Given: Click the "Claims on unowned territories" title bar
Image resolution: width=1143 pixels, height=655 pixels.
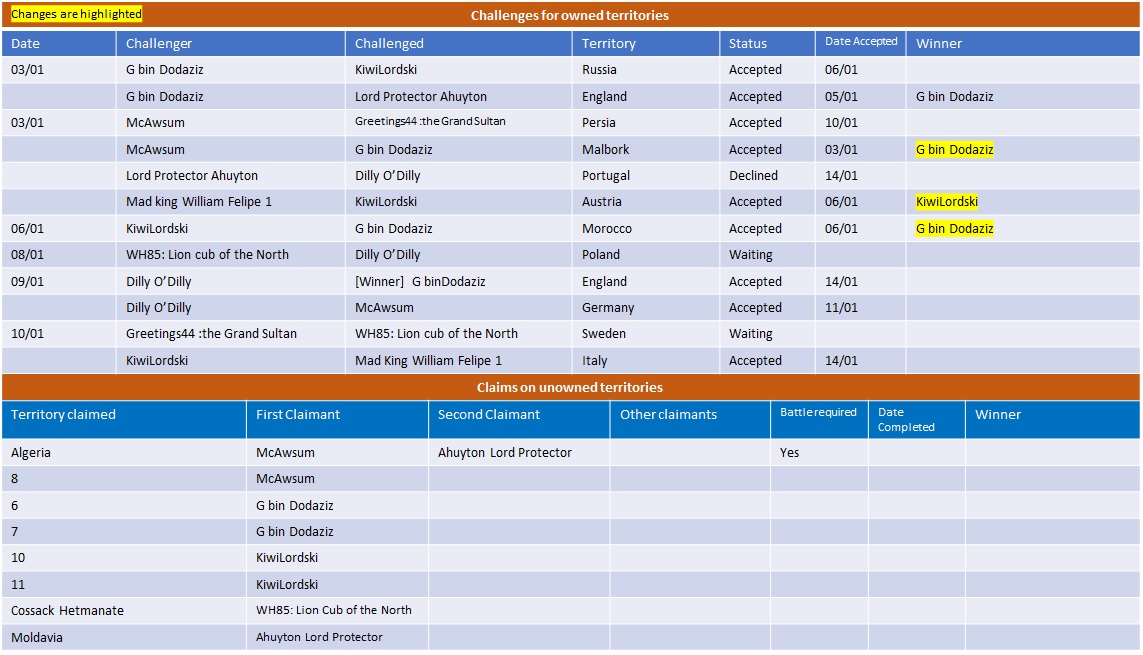Looking at the screenshot, I should click(x=570, y=387).
